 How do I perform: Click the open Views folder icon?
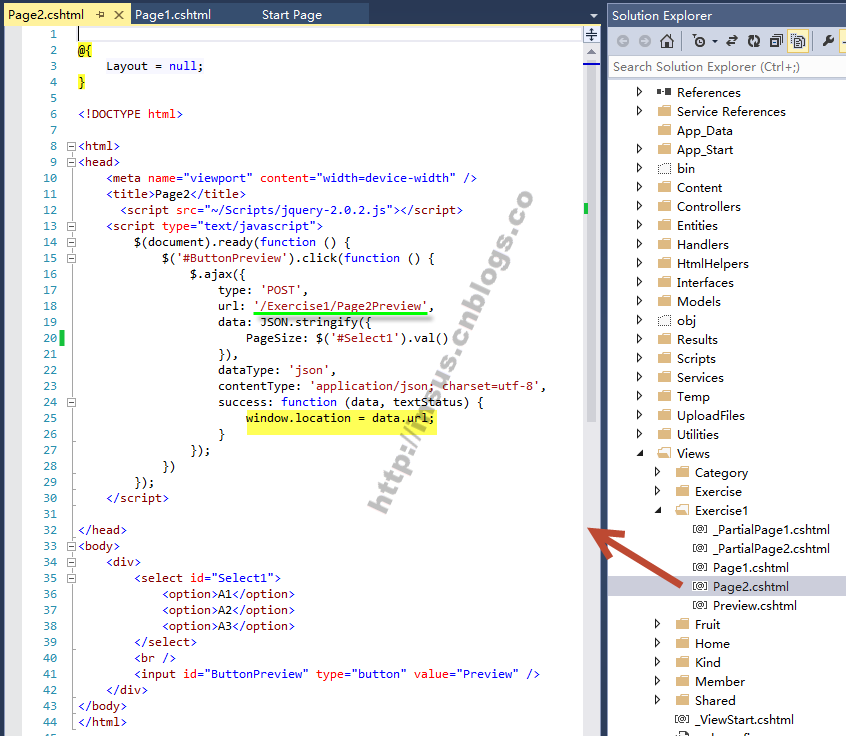pos(664,453)
